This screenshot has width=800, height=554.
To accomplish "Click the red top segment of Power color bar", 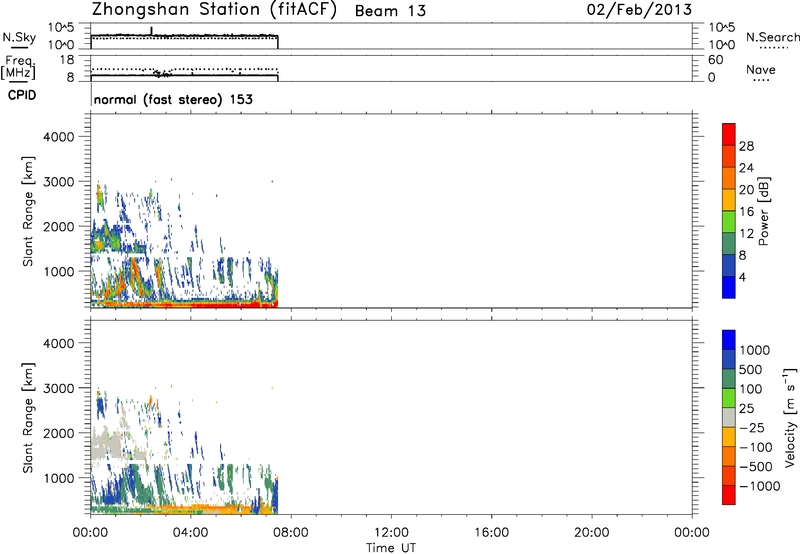I will coord(729,134).
